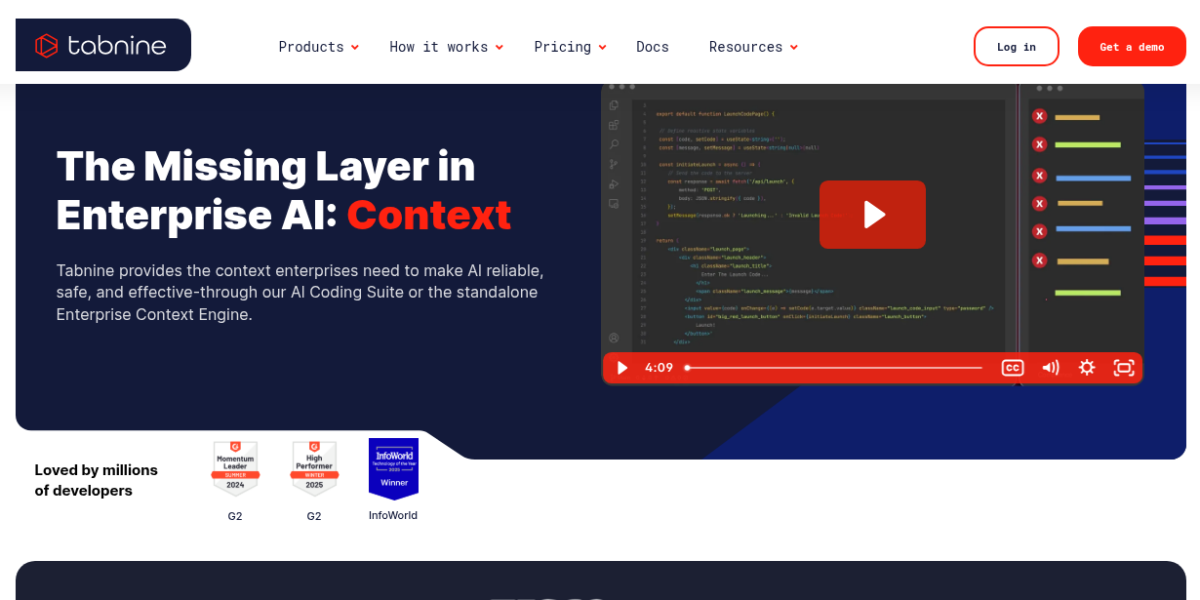Click the red word Context in the headline
This screenshot has width=1200, height=600.
pos(429,215)
